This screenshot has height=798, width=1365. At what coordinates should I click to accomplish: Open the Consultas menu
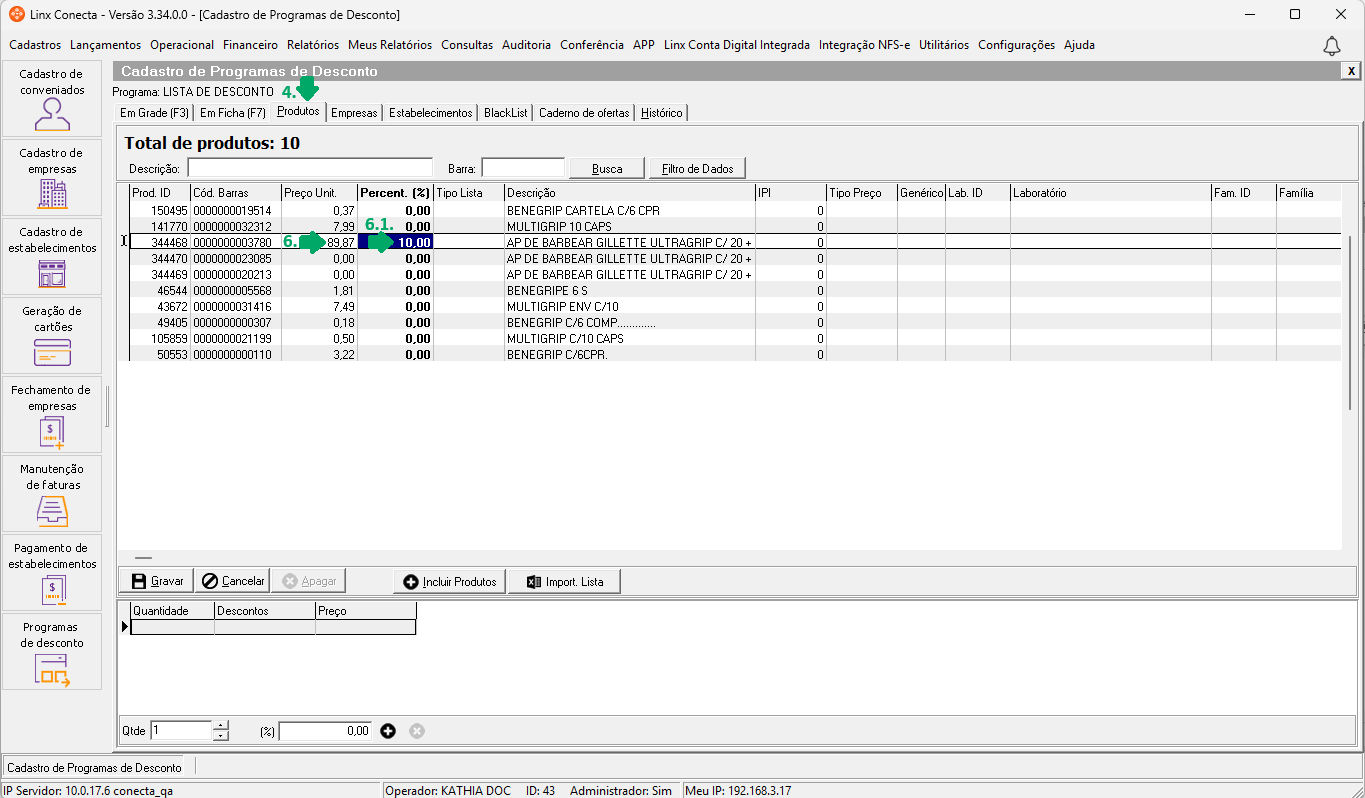pyautogui.click(x=467, y=45)
